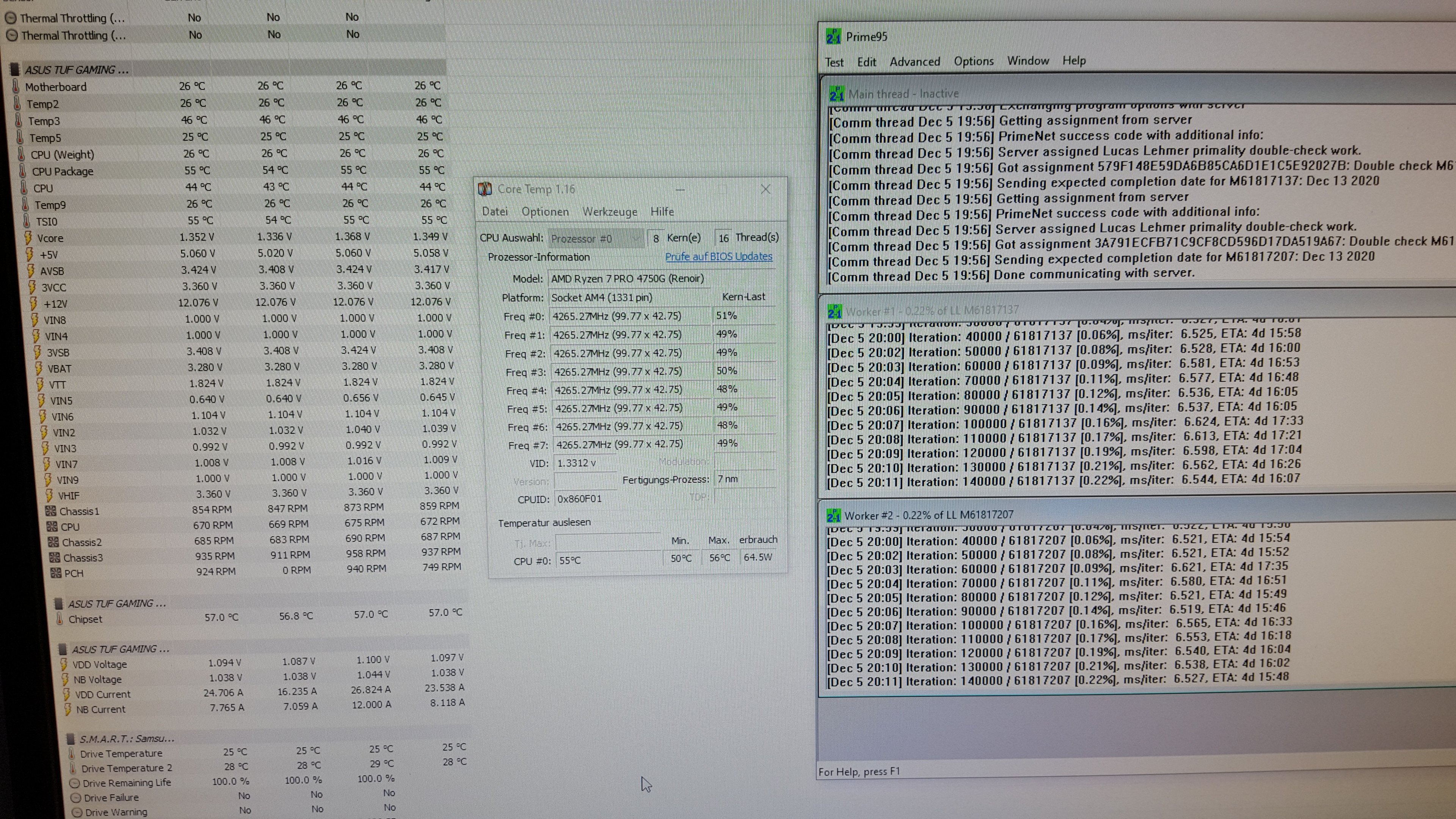Screen dimensions: 1456x819
Task: Click the Chassis1 fan sensor icon
Action: pyautogui.click(x=50, y=511)
